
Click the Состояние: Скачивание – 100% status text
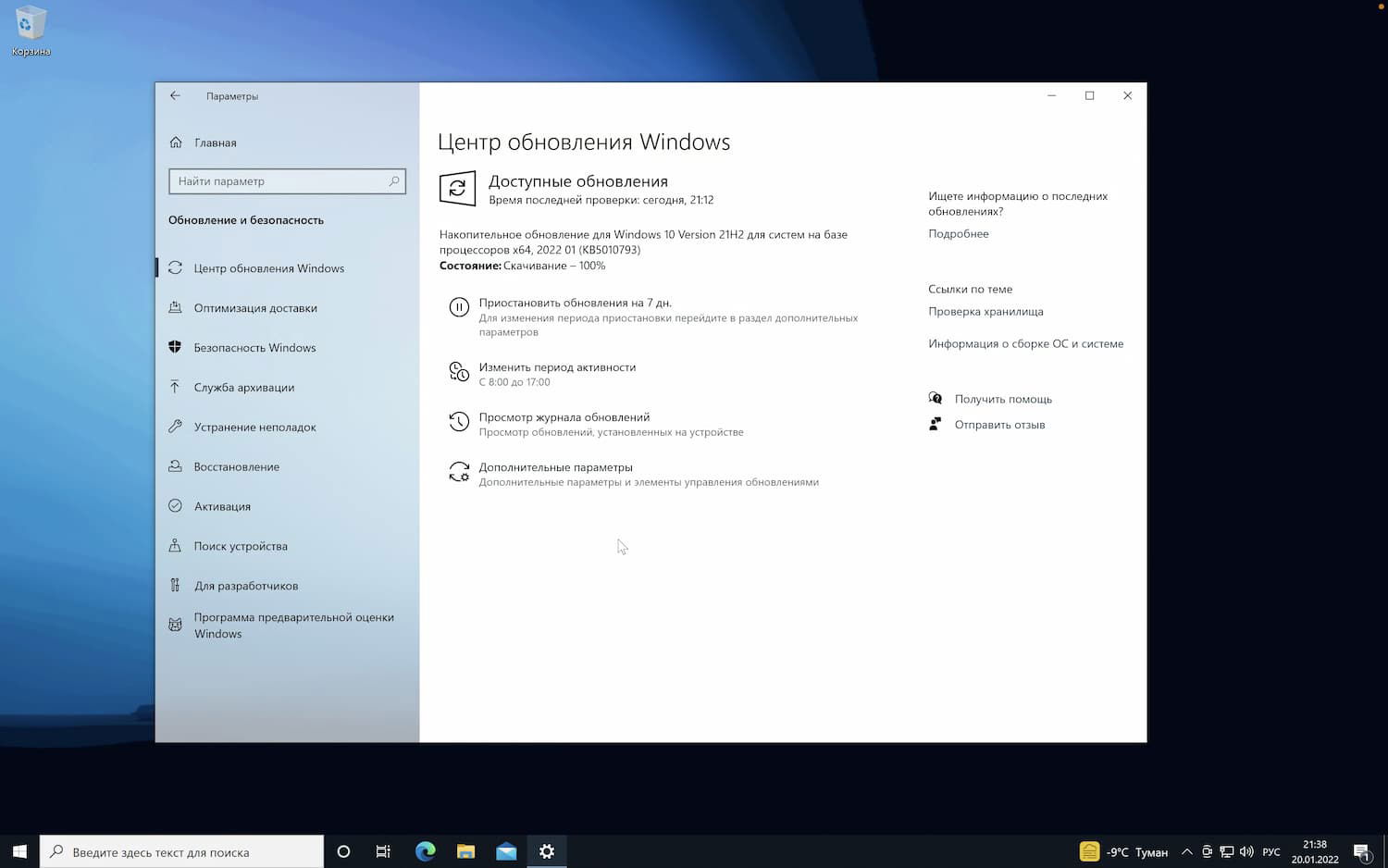click(x=522, y=266)
